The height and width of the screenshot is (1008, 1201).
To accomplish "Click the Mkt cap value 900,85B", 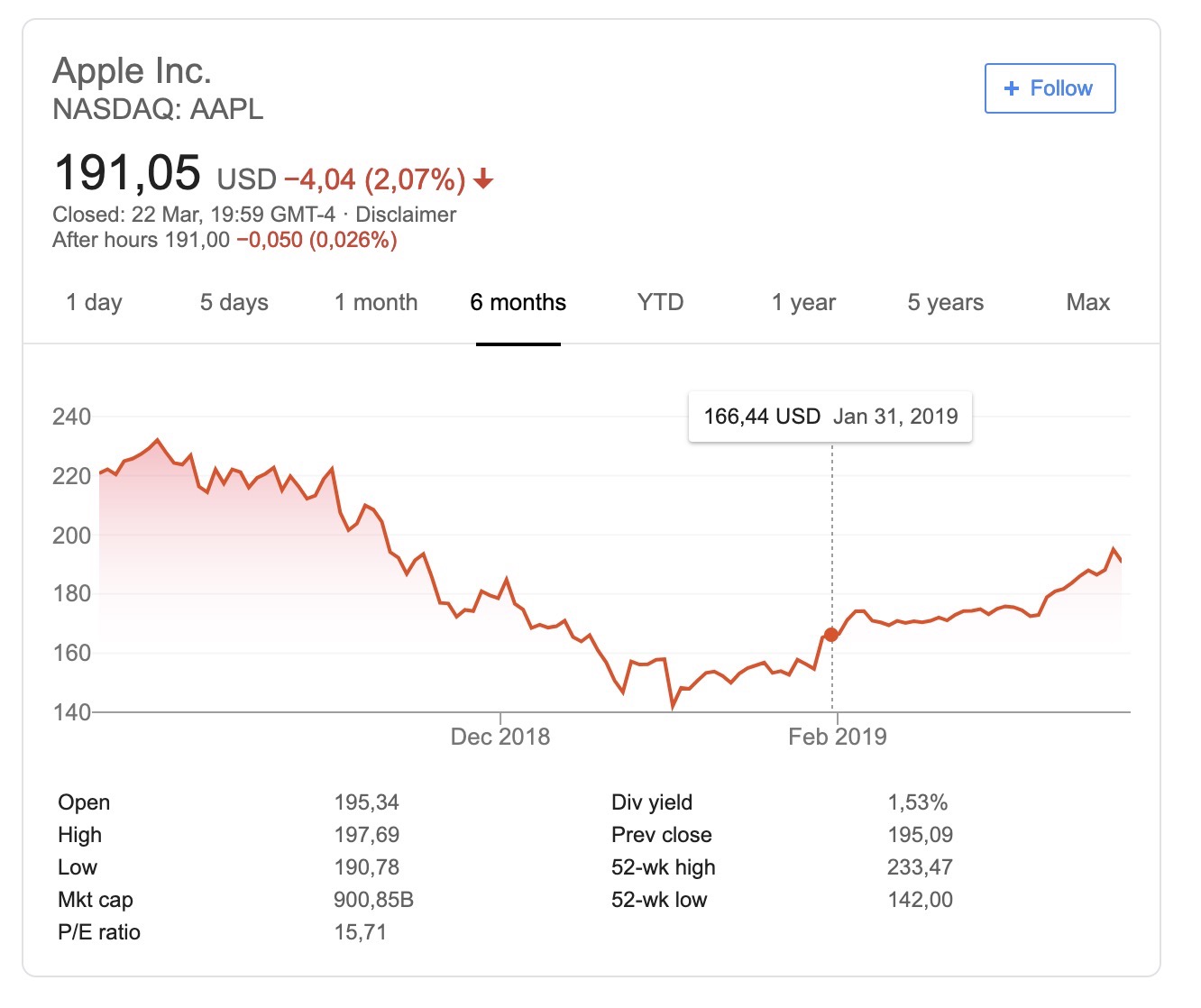I will tap(373, 900).
